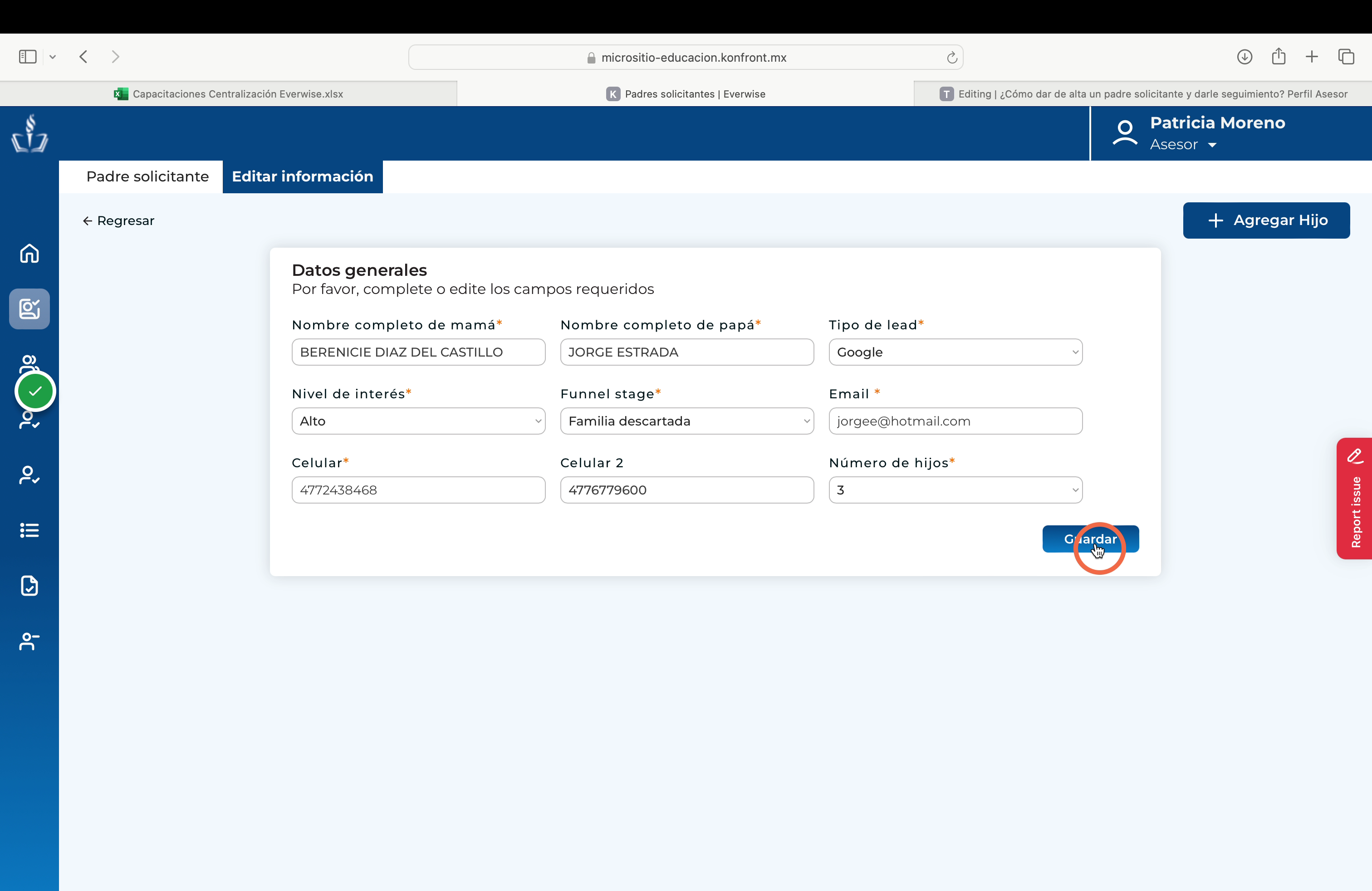
Task: Click the Safari address bar
Action: point(686,57)
